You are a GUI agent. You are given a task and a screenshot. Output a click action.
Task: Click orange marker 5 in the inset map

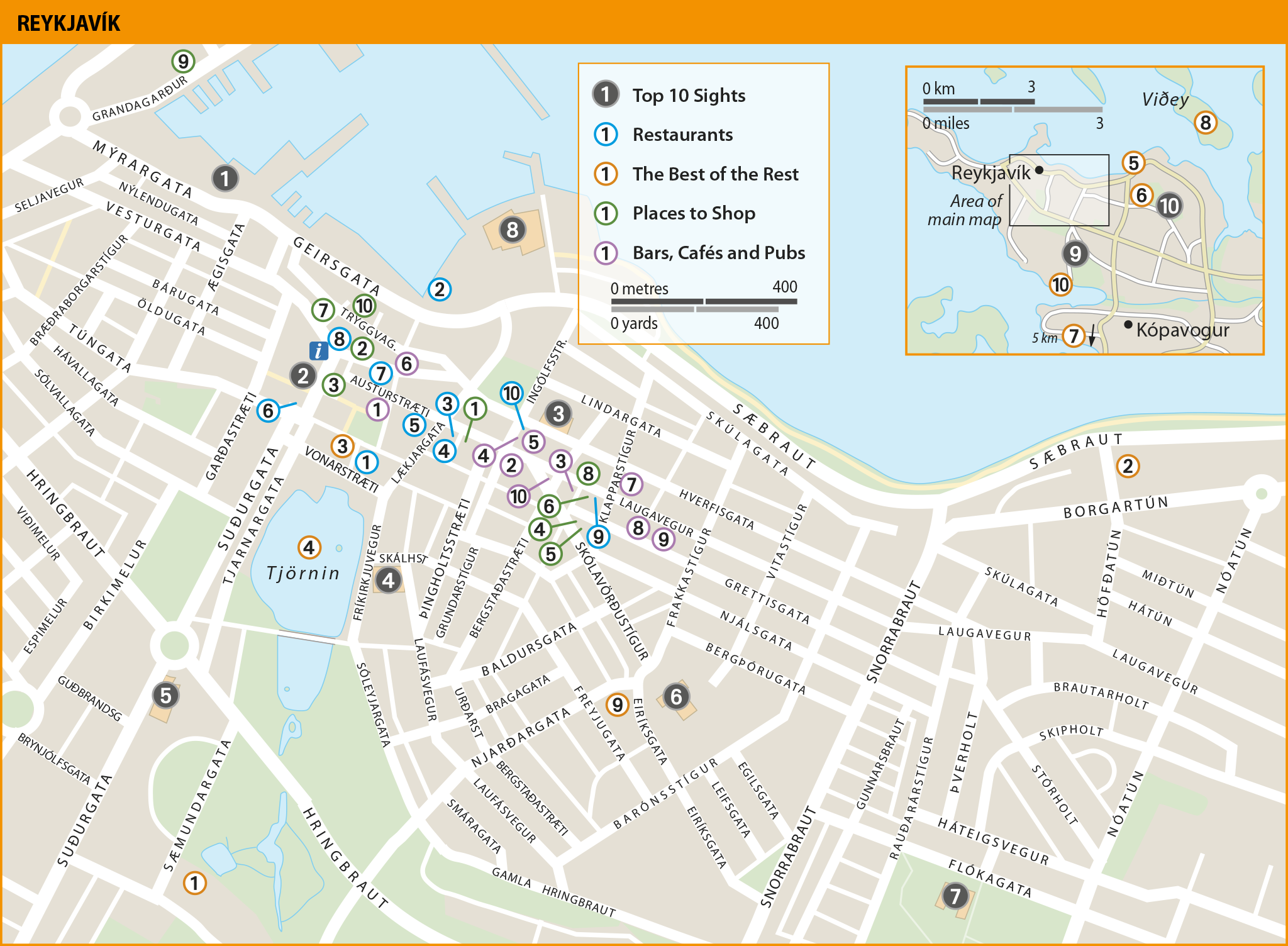coord(1133,163)
